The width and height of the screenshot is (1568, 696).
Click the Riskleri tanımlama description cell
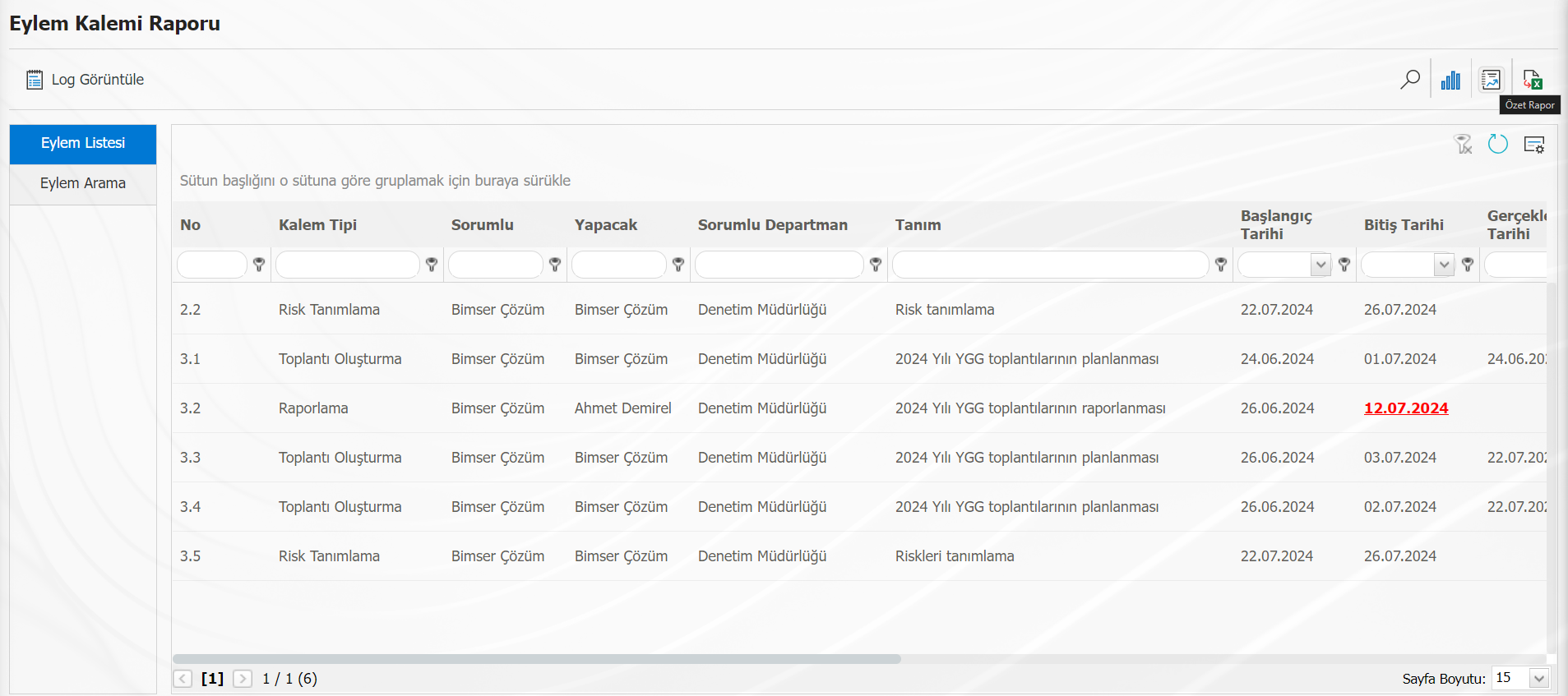(x=955, y=556)
